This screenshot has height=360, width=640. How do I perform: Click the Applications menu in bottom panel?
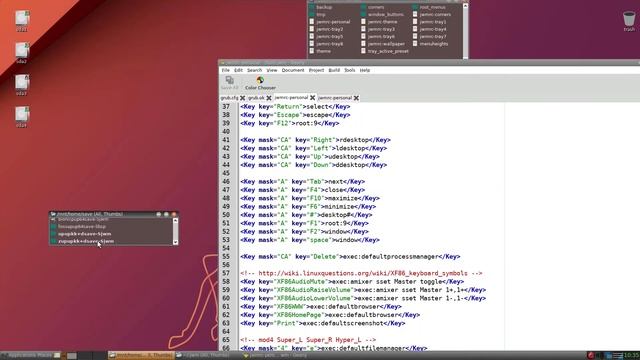coord(22,356)
